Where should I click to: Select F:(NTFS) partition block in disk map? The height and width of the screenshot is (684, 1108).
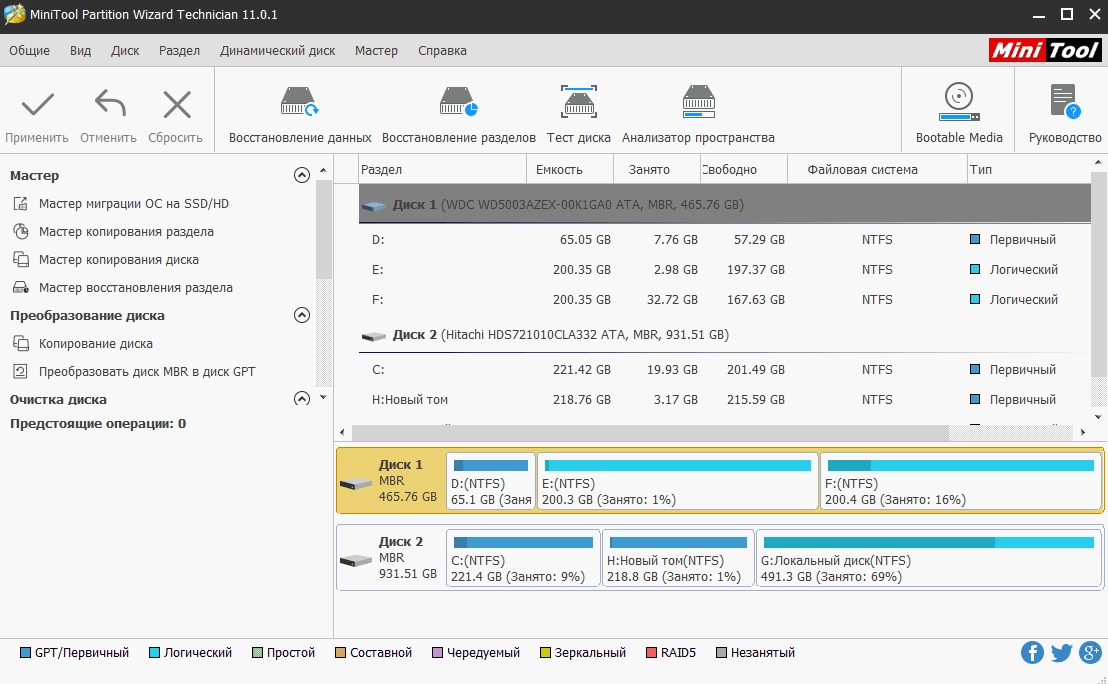[960, 481]
